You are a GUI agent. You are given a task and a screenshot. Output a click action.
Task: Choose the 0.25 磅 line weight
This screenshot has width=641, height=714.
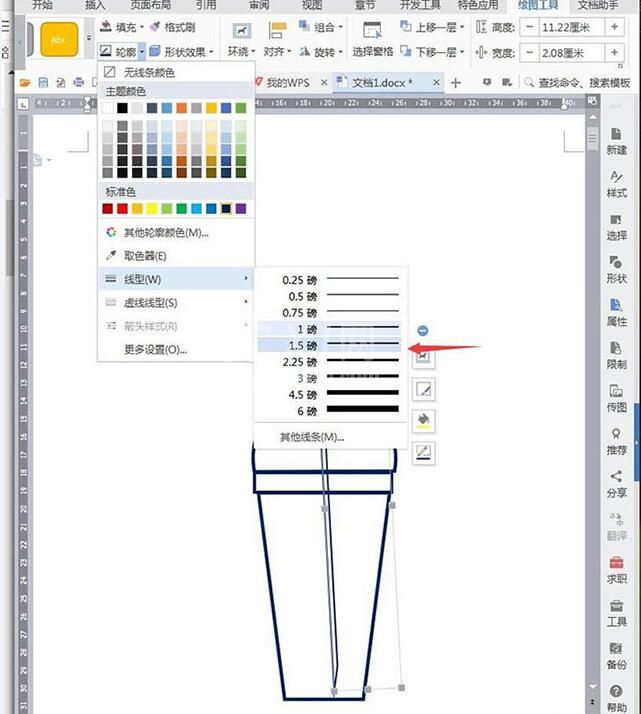pyautogui.click(x=330, y=280)
